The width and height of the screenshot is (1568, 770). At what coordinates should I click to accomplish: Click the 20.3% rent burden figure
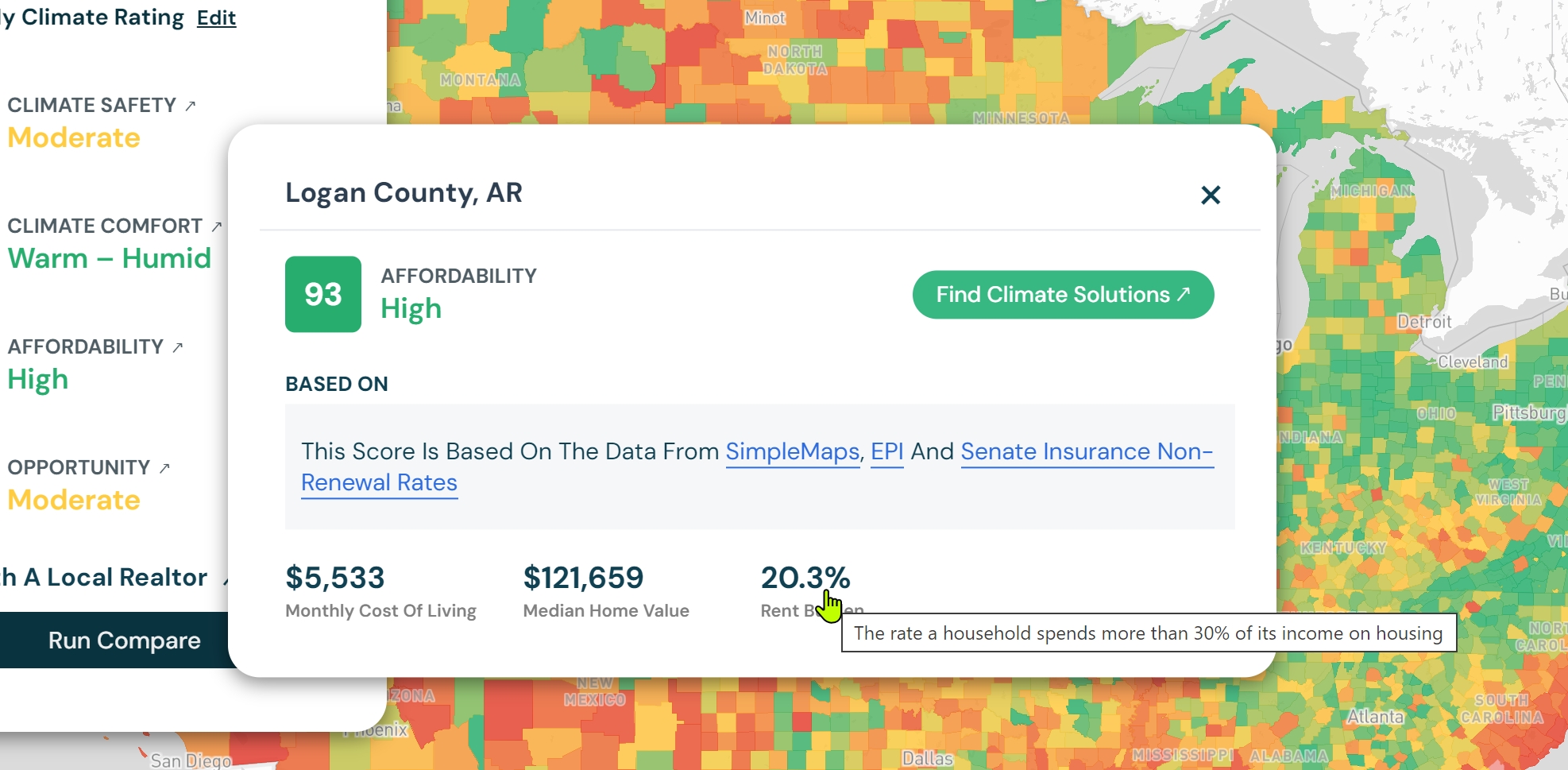805,578
